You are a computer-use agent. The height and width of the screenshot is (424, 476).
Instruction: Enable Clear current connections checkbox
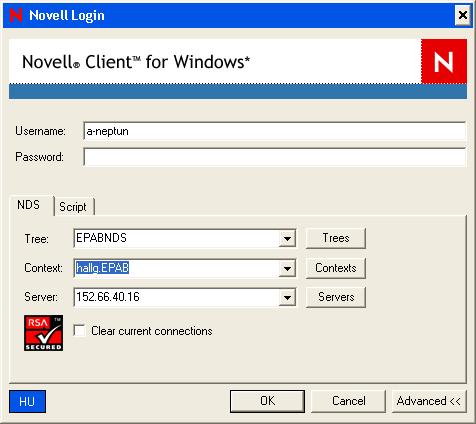(79, 331)
